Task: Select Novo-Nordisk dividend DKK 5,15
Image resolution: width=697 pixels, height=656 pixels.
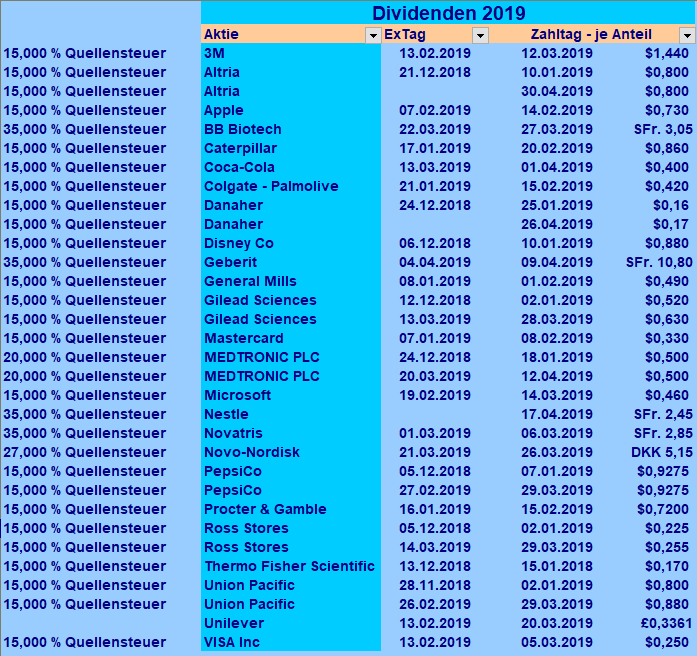Action: tap(662, 452)
